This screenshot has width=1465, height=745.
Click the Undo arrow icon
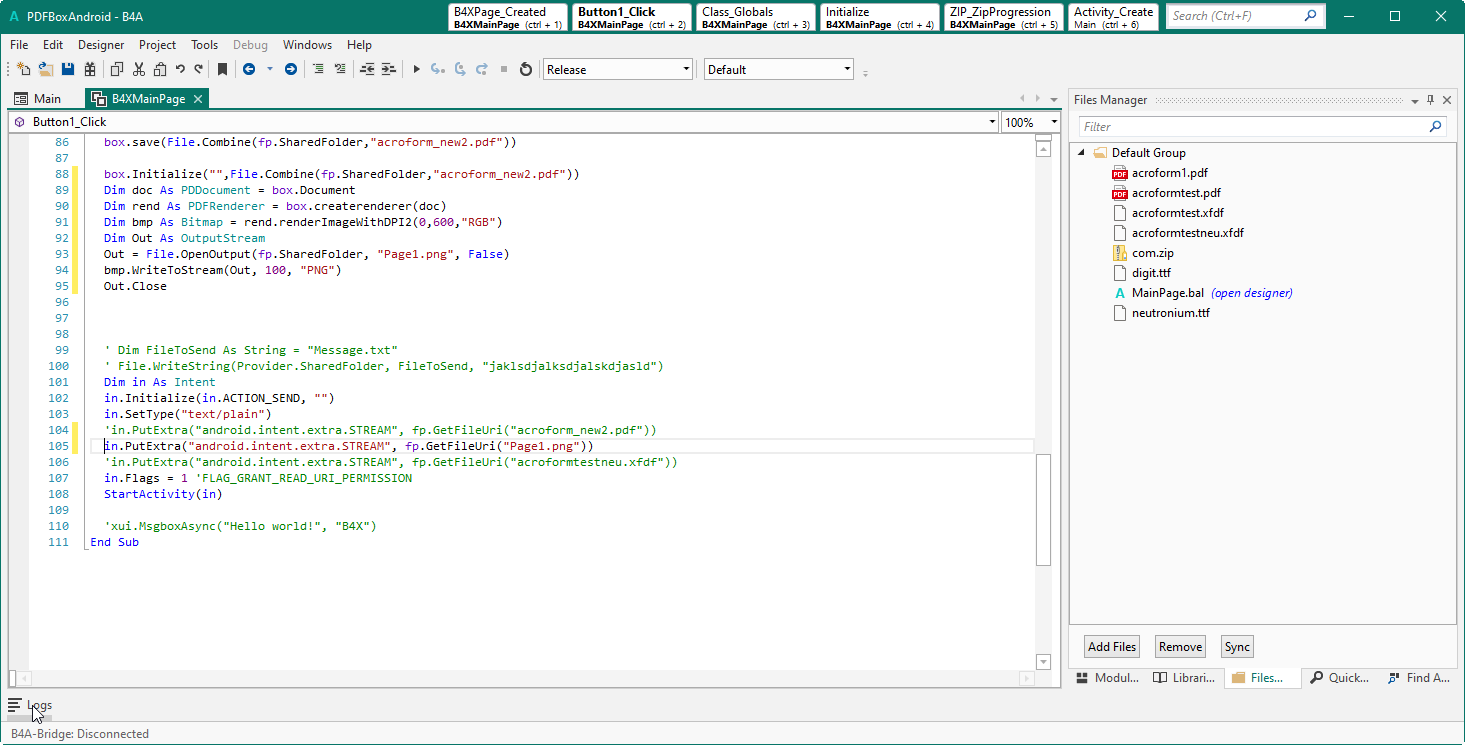point(180,69)
